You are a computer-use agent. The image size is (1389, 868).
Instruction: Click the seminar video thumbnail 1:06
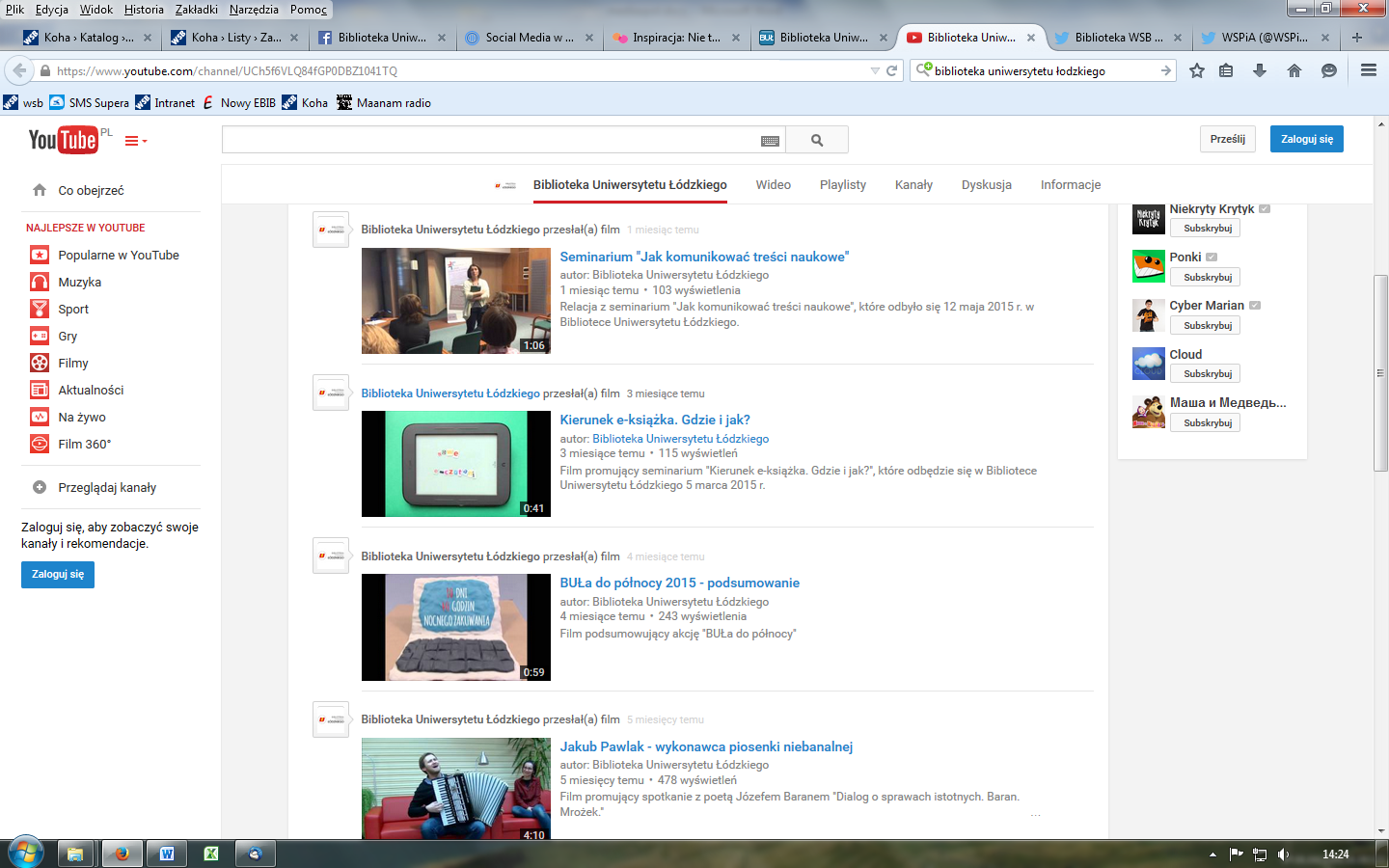coord(456,301)
